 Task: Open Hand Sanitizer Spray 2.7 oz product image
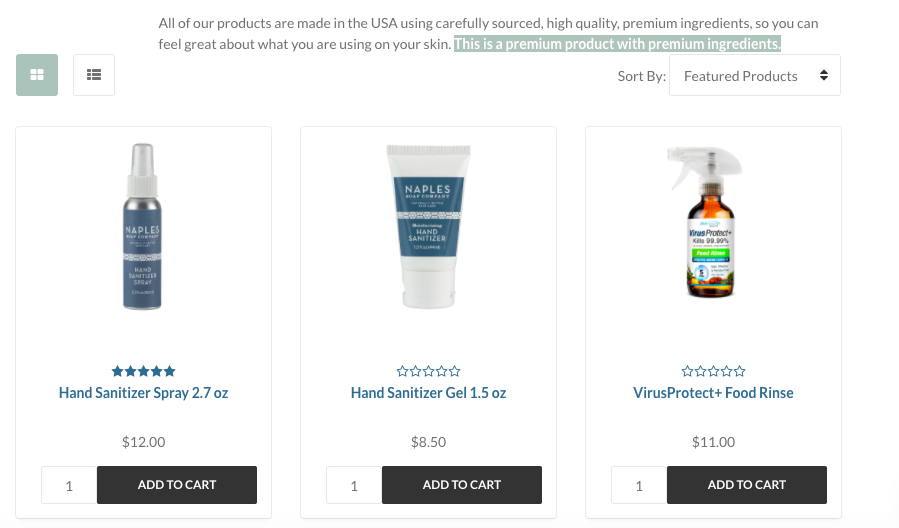click(142, 226)
